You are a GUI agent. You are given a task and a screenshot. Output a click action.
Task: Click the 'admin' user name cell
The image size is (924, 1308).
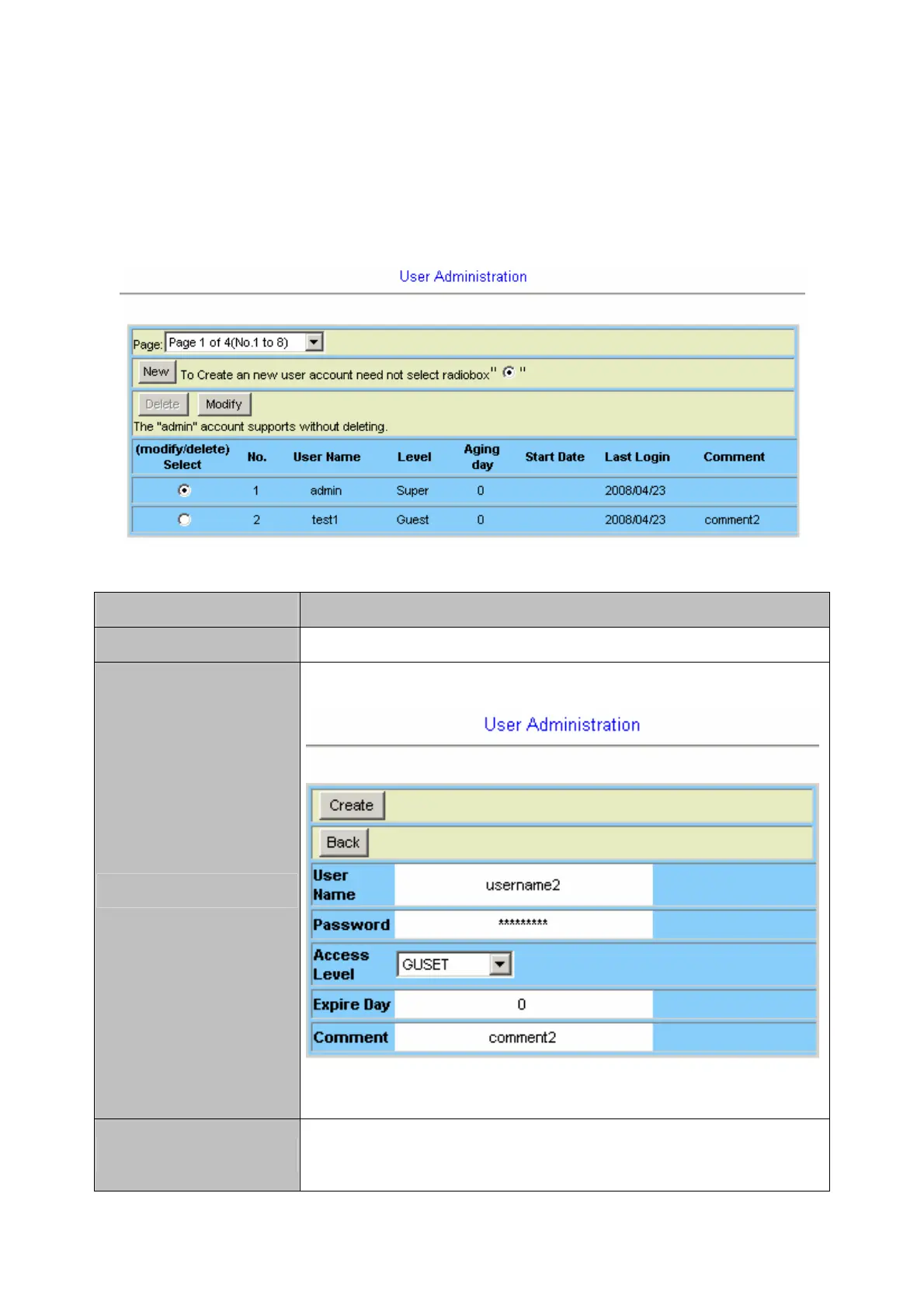pyautogui.click(x=326, y=491)
